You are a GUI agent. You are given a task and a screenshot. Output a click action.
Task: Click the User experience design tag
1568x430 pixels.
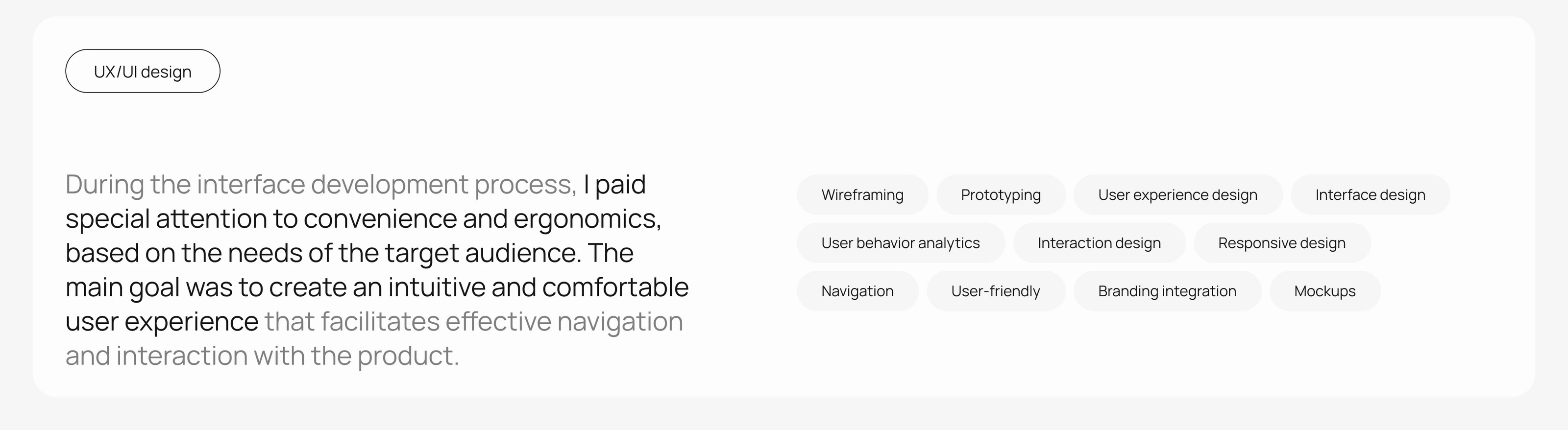point(1177,194)
